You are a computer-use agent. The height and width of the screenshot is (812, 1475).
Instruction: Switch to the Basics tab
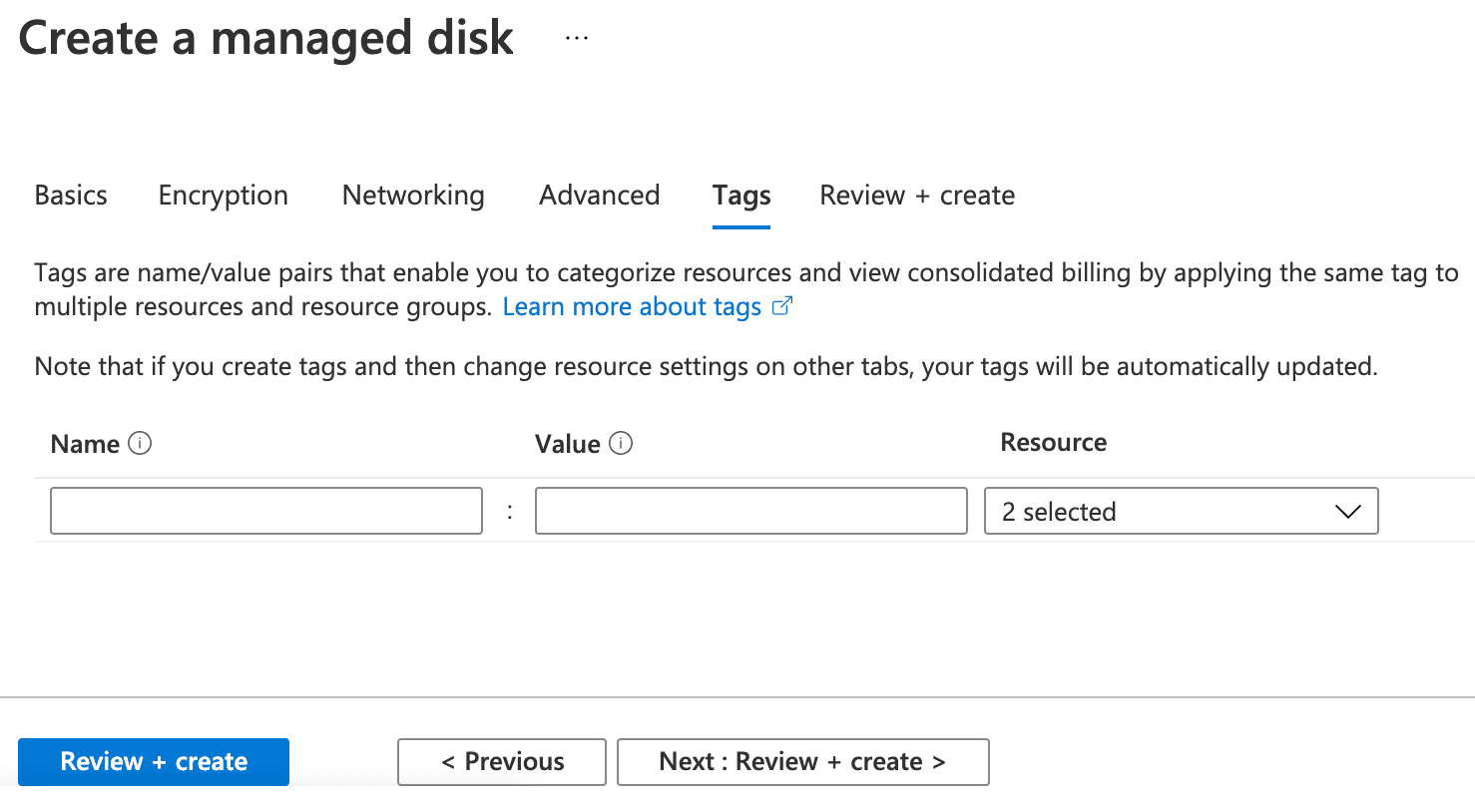click(70, 196)
